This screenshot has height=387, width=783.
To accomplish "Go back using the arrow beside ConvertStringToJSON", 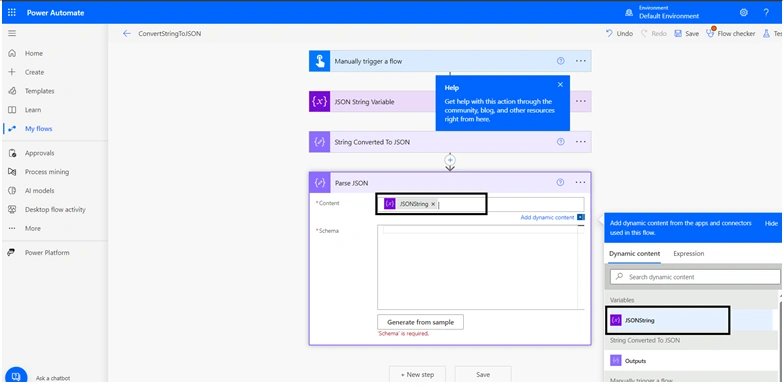I will click(127, 33).
